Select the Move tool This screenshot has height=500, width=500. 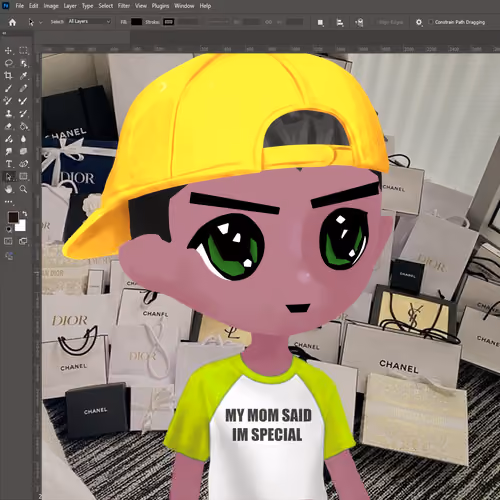point(8,51)
